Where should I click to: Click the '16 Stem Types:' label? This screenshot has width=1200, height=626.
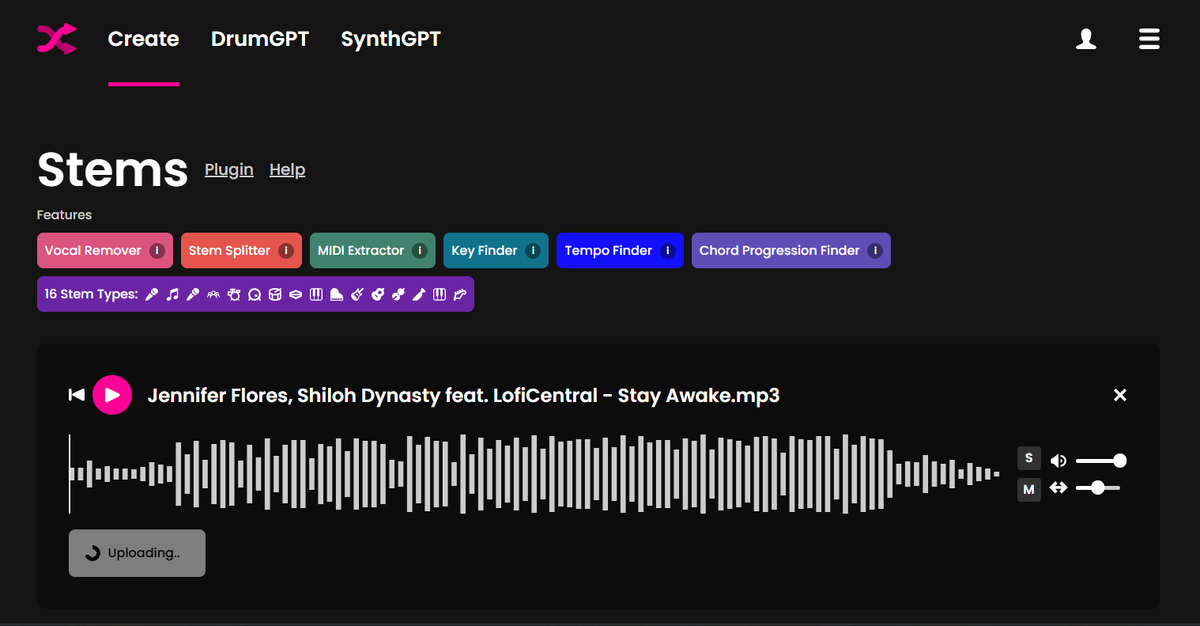[x=91, y=295]
